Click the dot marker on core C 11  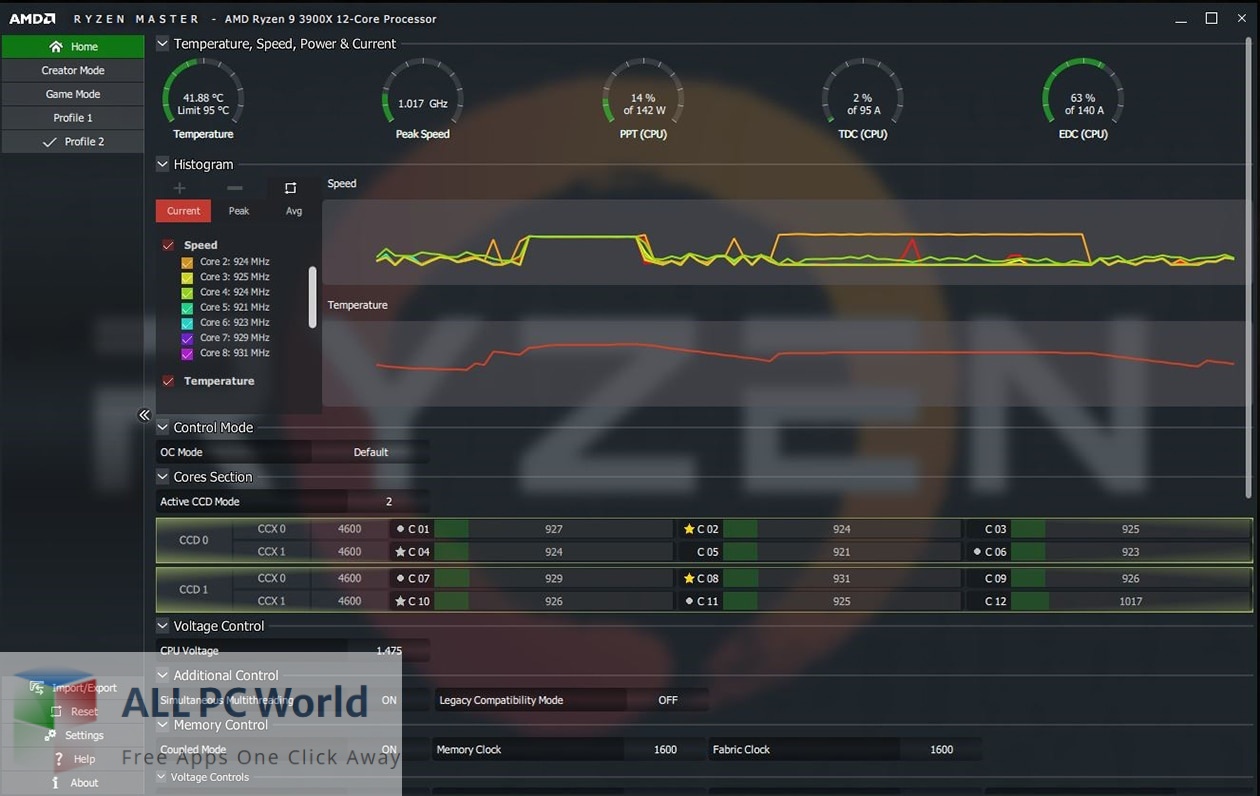click(689, 601)
